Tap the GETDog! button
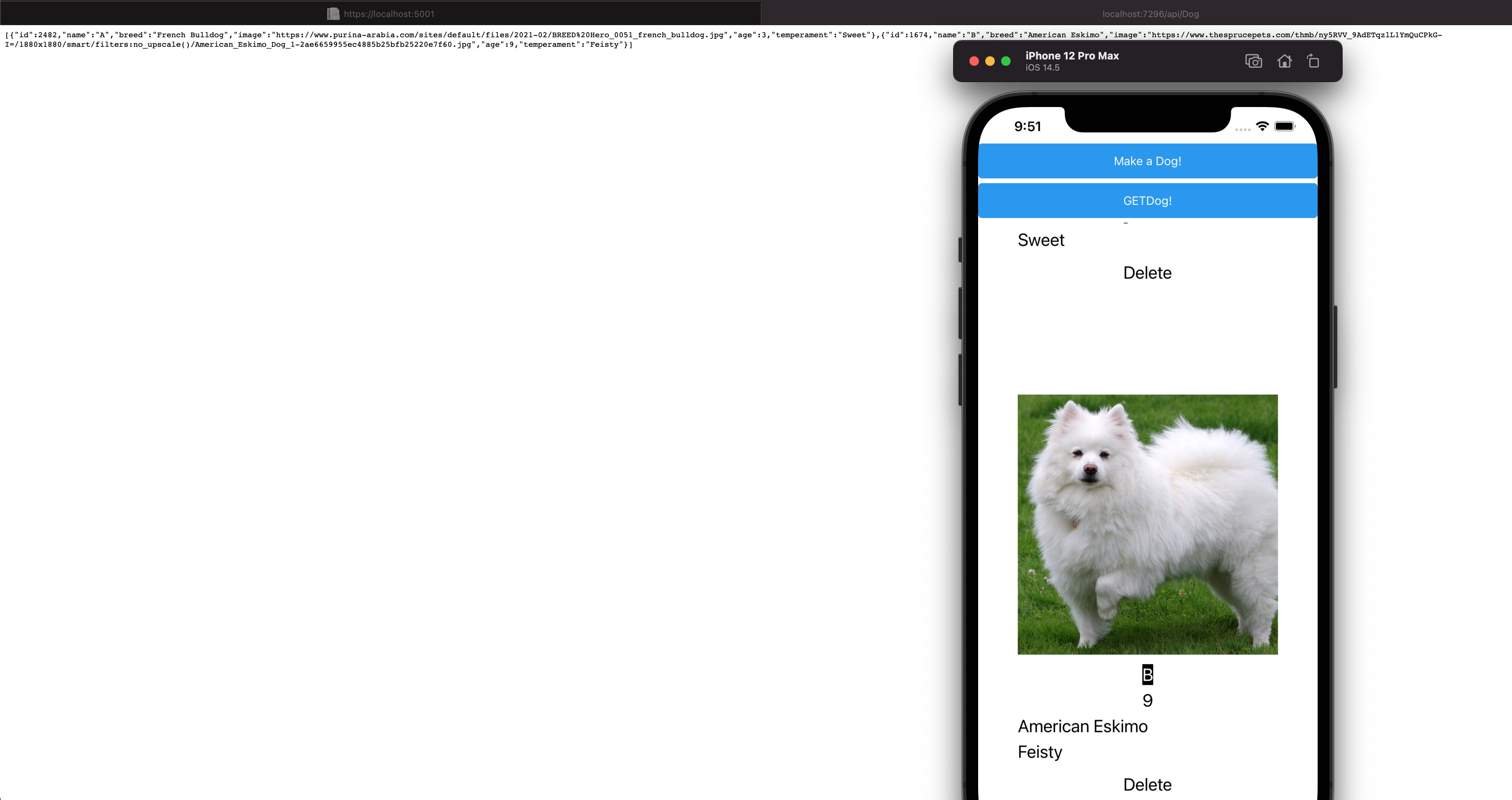This screenshot has width=1512, height=800. (x=1147, y=200)
